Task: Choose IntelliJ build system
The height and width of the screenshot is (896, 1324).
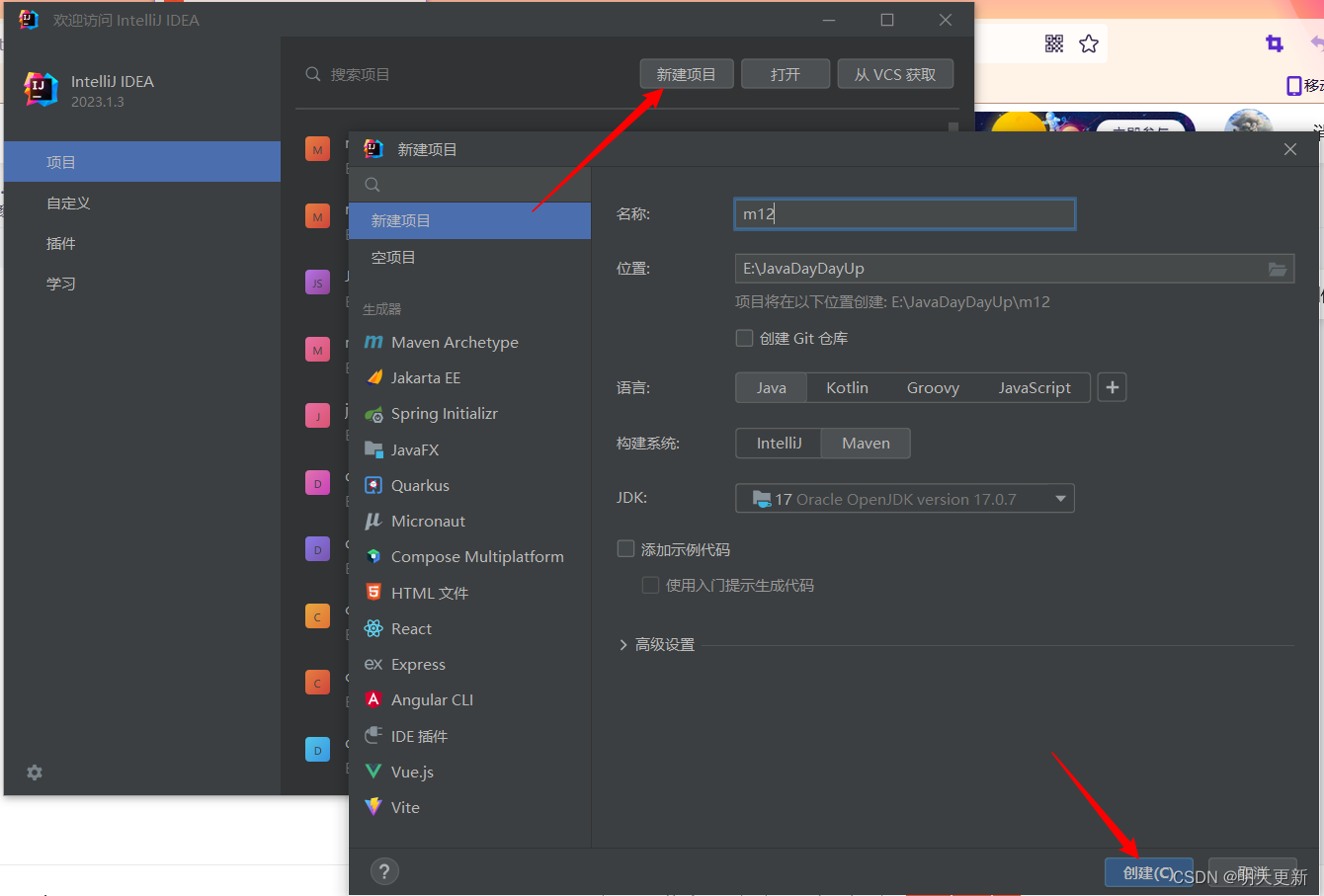Action: tap(779, 443)
